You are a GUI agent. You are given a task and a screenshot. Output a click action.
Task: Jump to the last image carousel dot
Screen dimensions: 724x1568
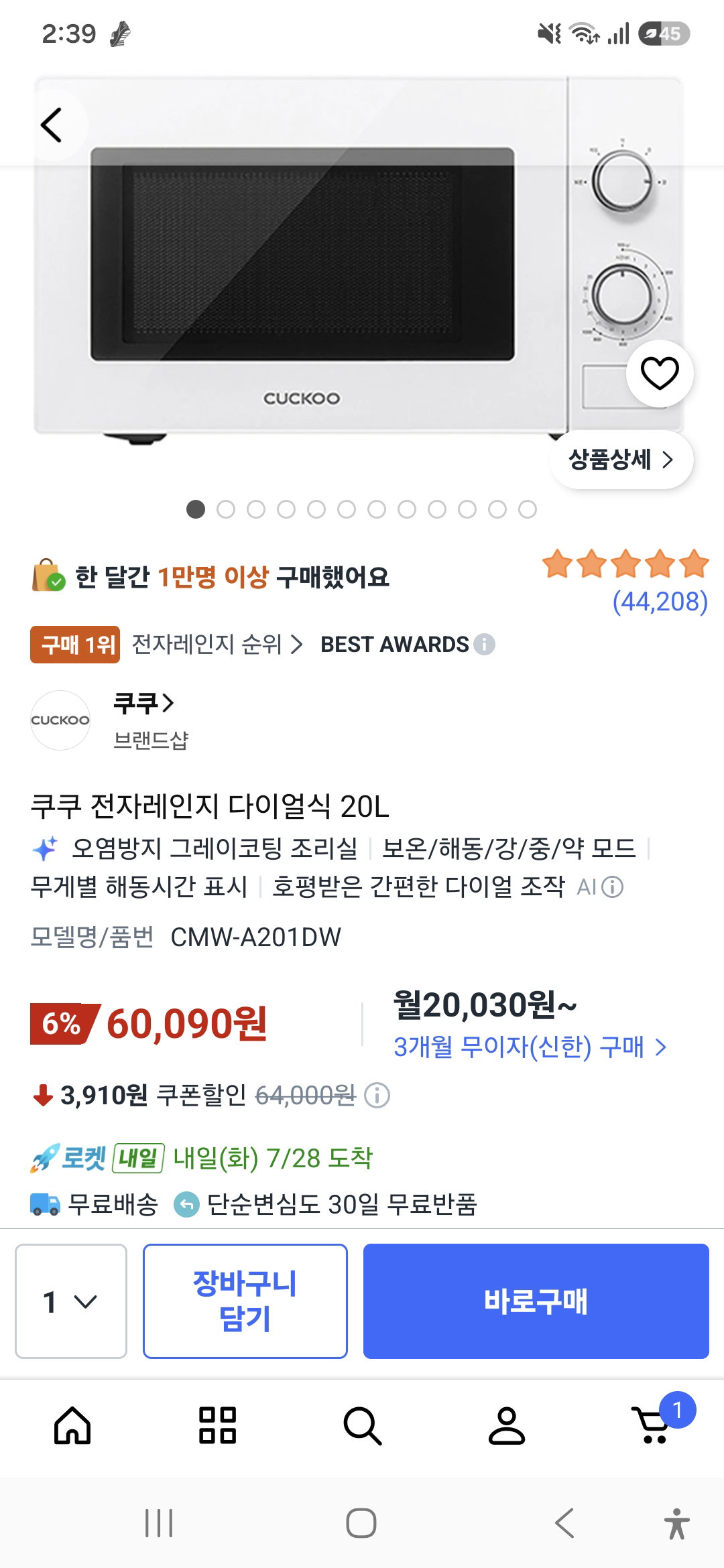(528, 509)
